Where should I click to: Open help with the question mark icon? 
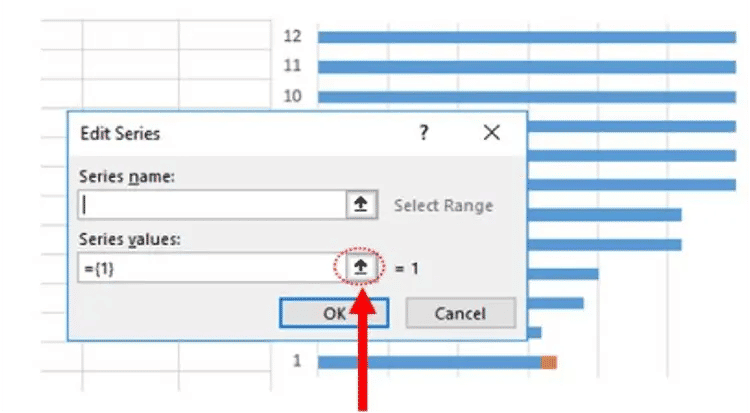coord(423,133)
